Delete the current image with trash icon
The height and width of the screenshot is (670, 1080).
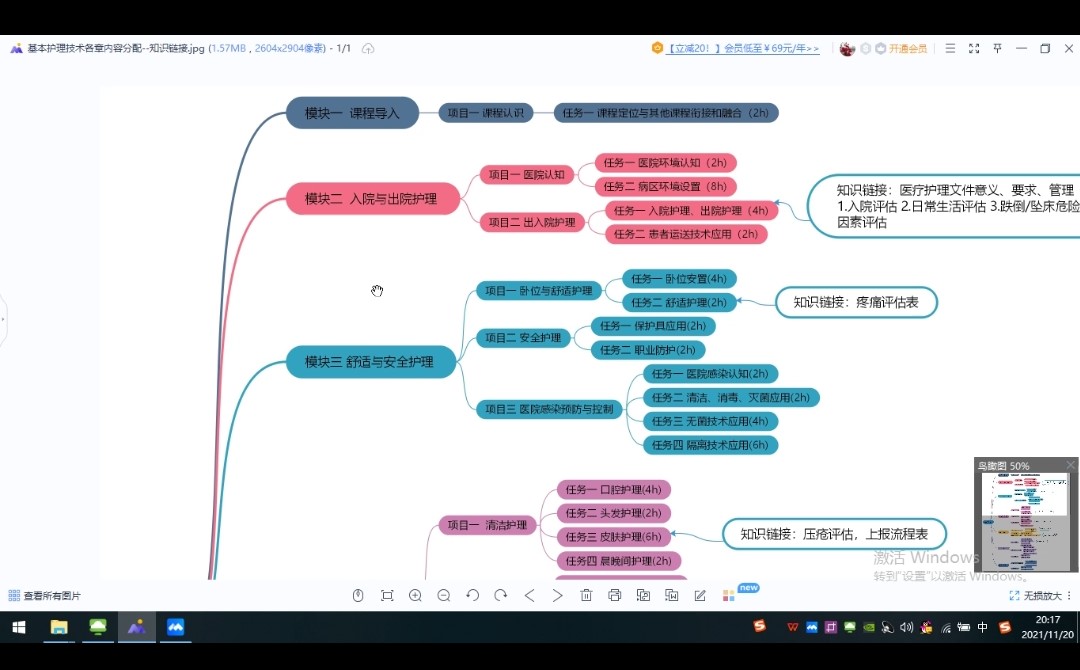tap(586, 596)
